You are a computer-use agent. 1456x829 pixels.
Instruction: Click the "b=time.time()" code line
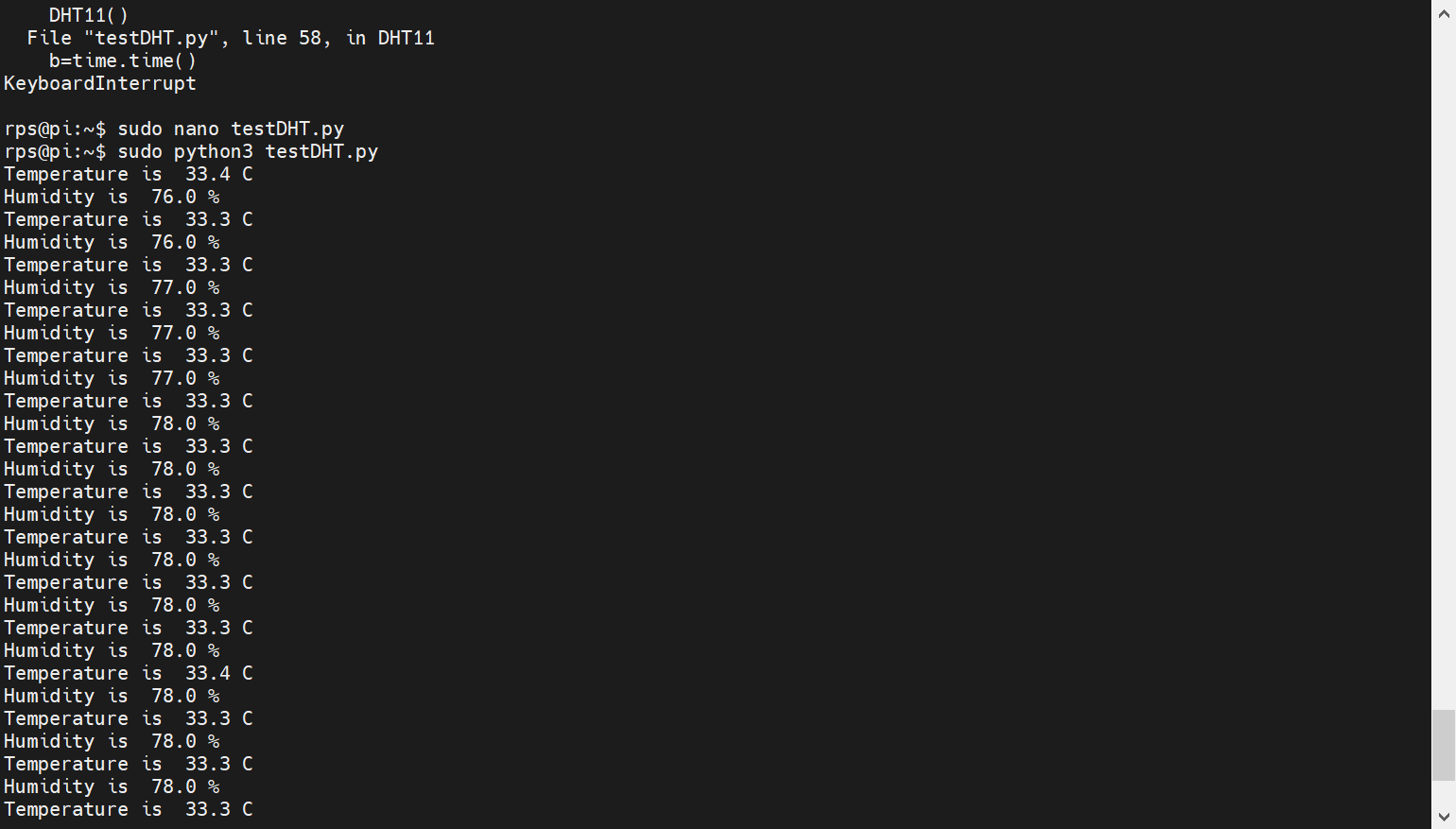[123, 60]
